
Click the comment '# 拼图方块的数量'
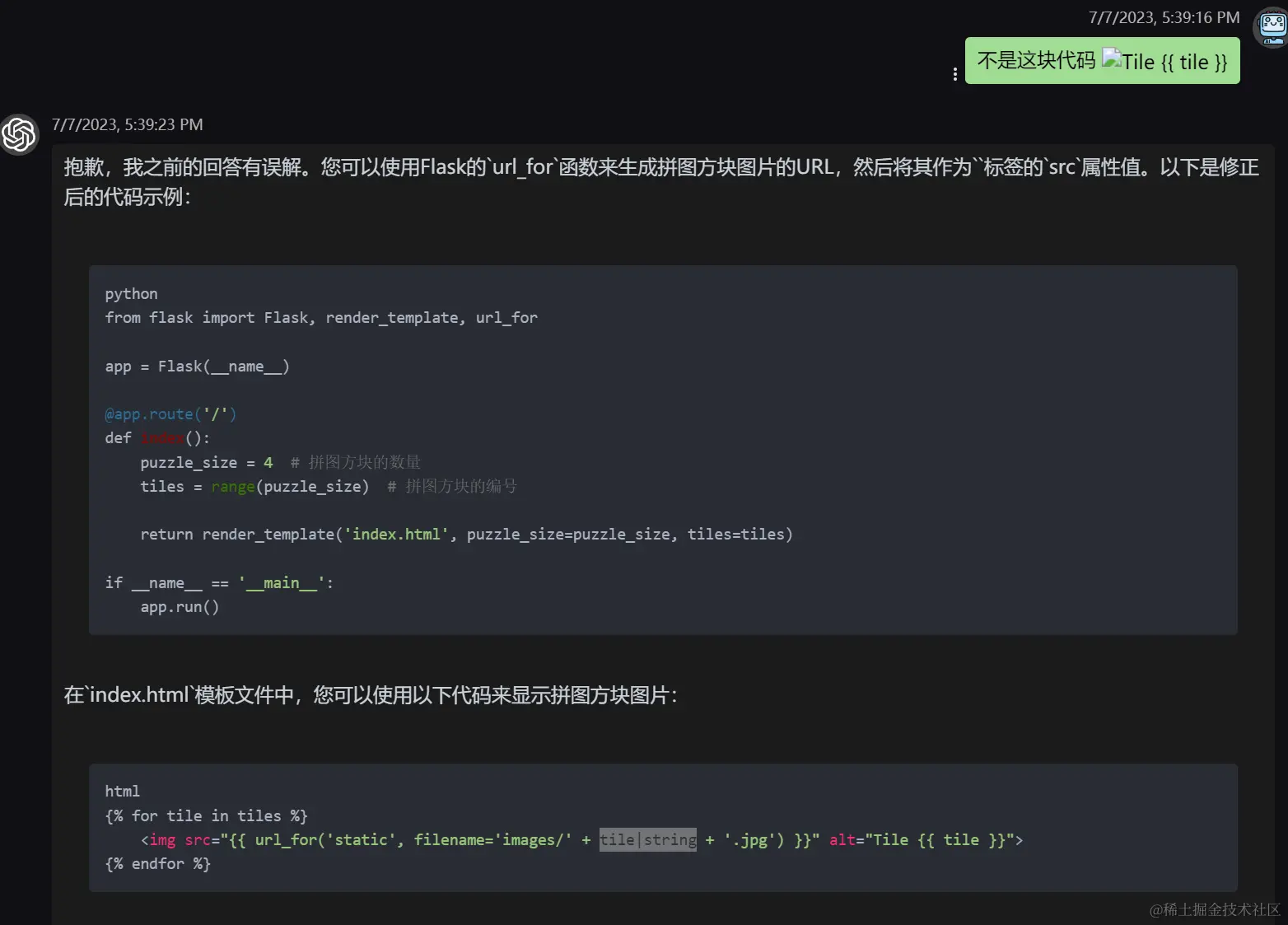pyautogui.click(x=356, y=463)
